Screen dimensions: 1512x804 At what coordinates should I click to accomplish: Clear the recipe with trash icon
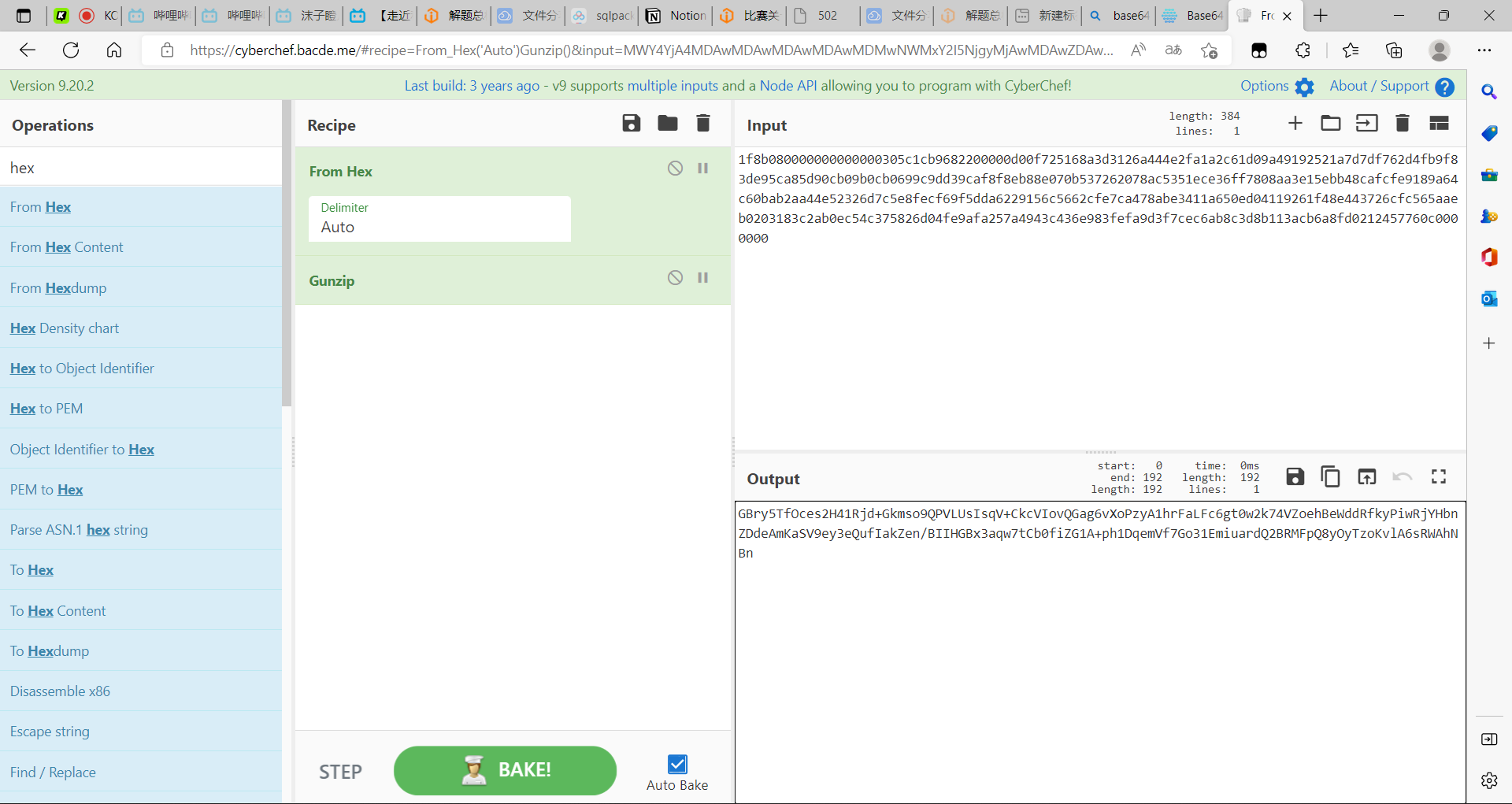[x=703, y=124]
